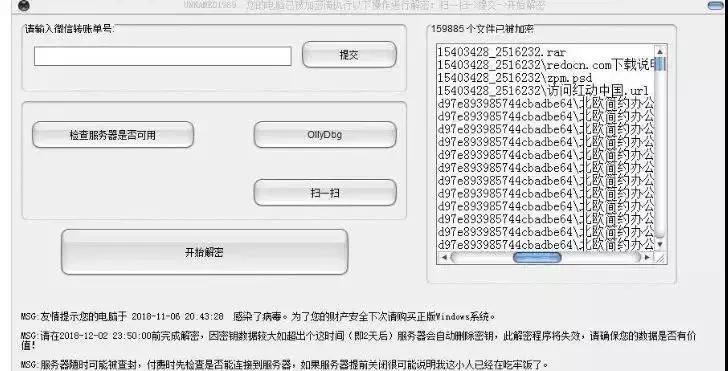This screenshot has width=728, height=371.
Task: Click the OllyDbg button
Action: (x=325, y=135)
